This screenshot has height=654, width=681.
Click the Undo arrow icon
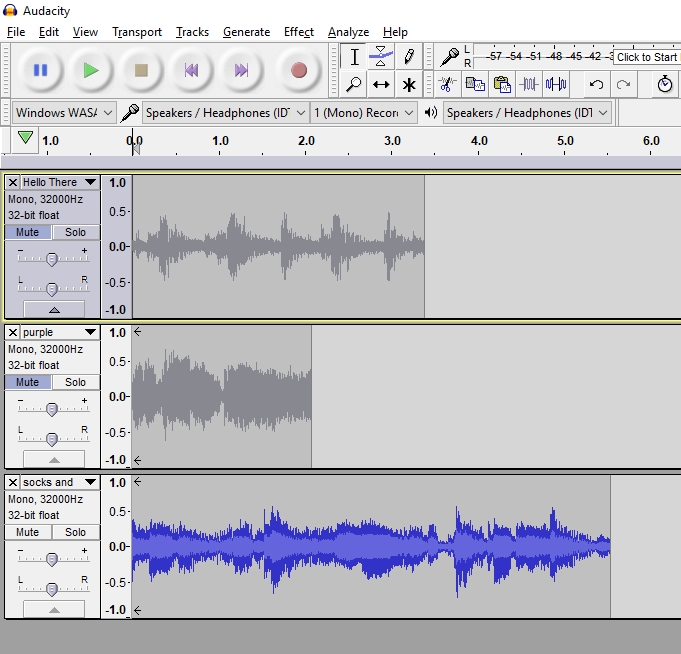pyautogui.click(x=596, y=84)
